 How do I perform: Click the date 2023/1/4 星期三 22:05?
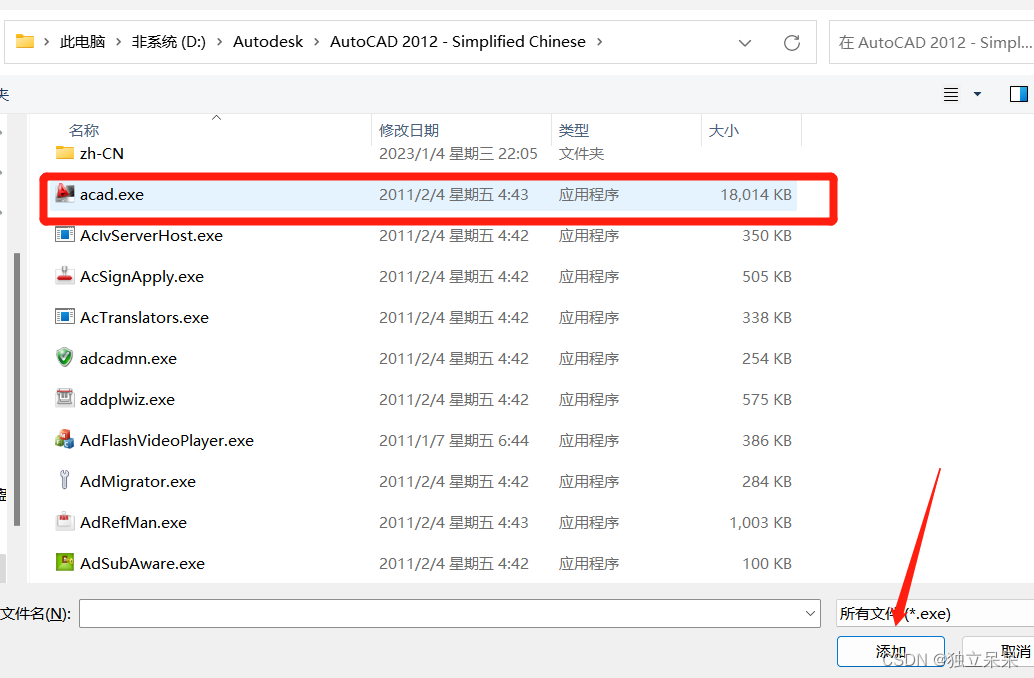458,153
